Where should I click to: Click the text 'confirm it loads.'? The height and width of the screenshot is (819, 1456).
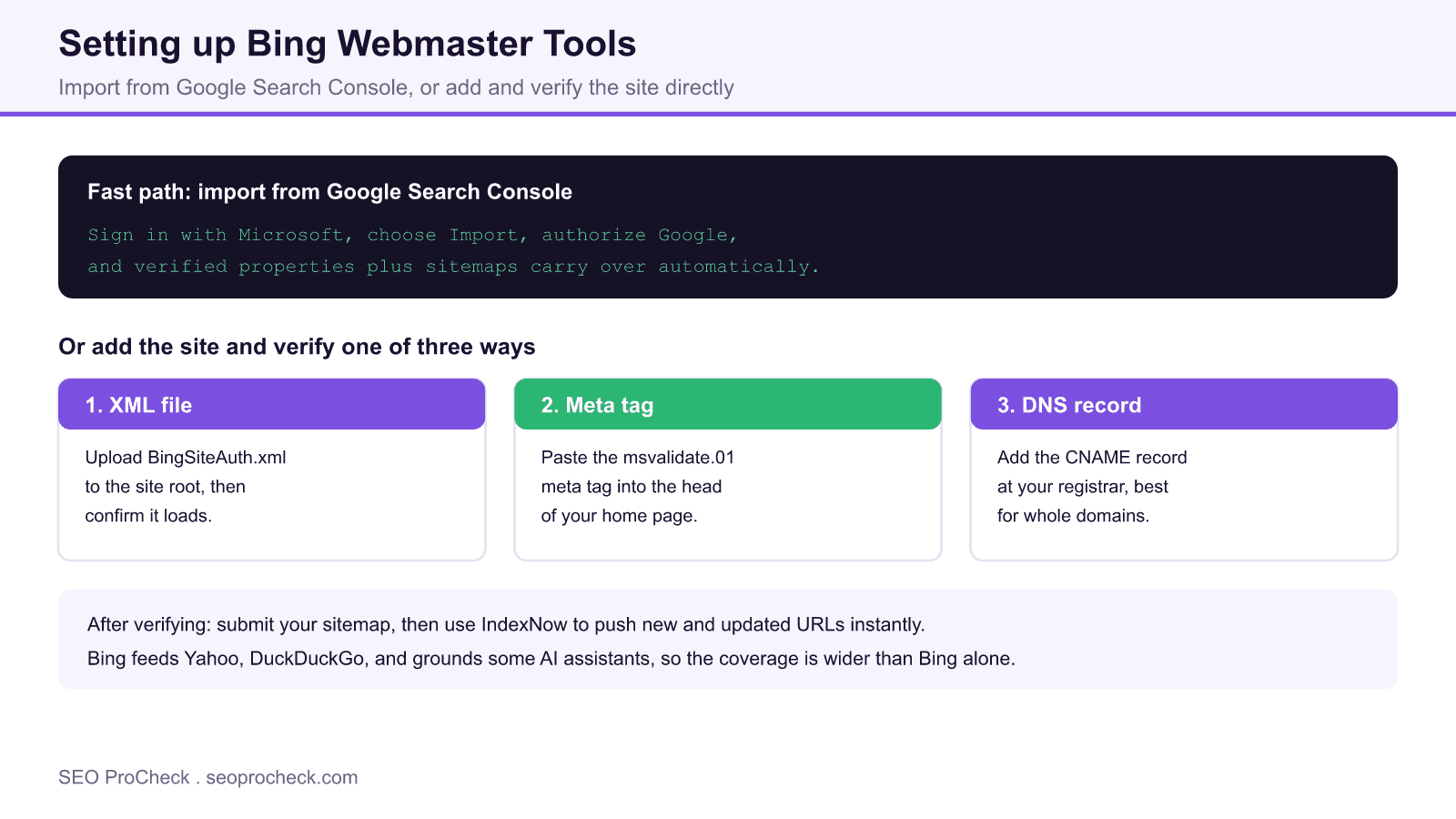coord(148,516)
